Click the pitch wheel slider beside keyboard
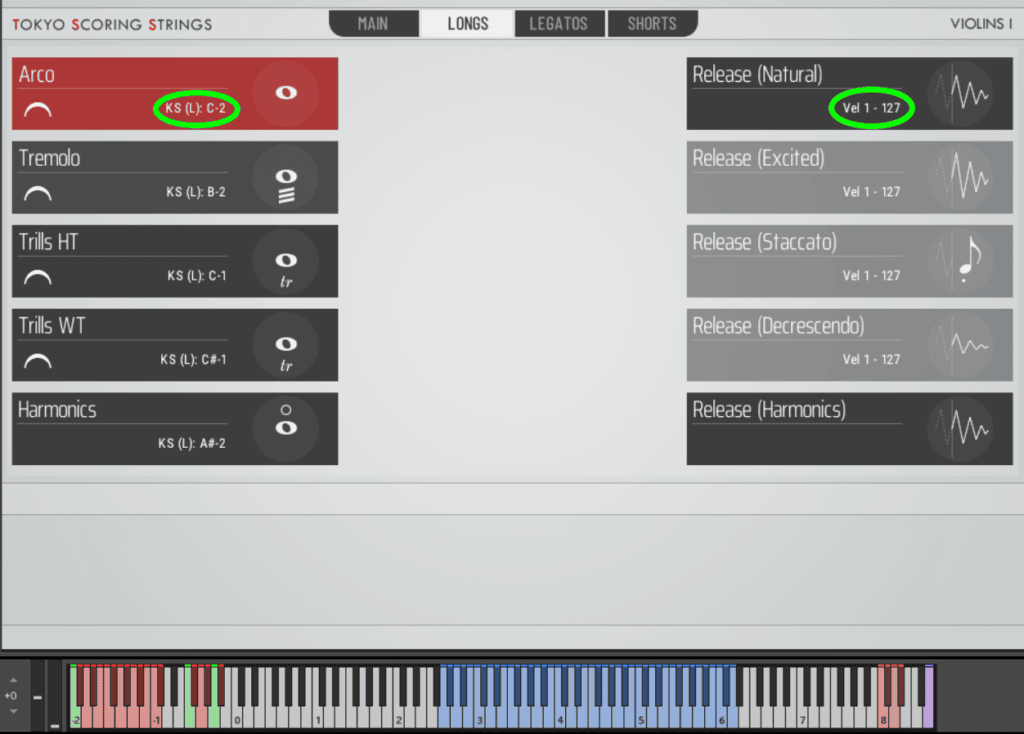The width and height of the screenshot is (1024, 734). [38, 697]
